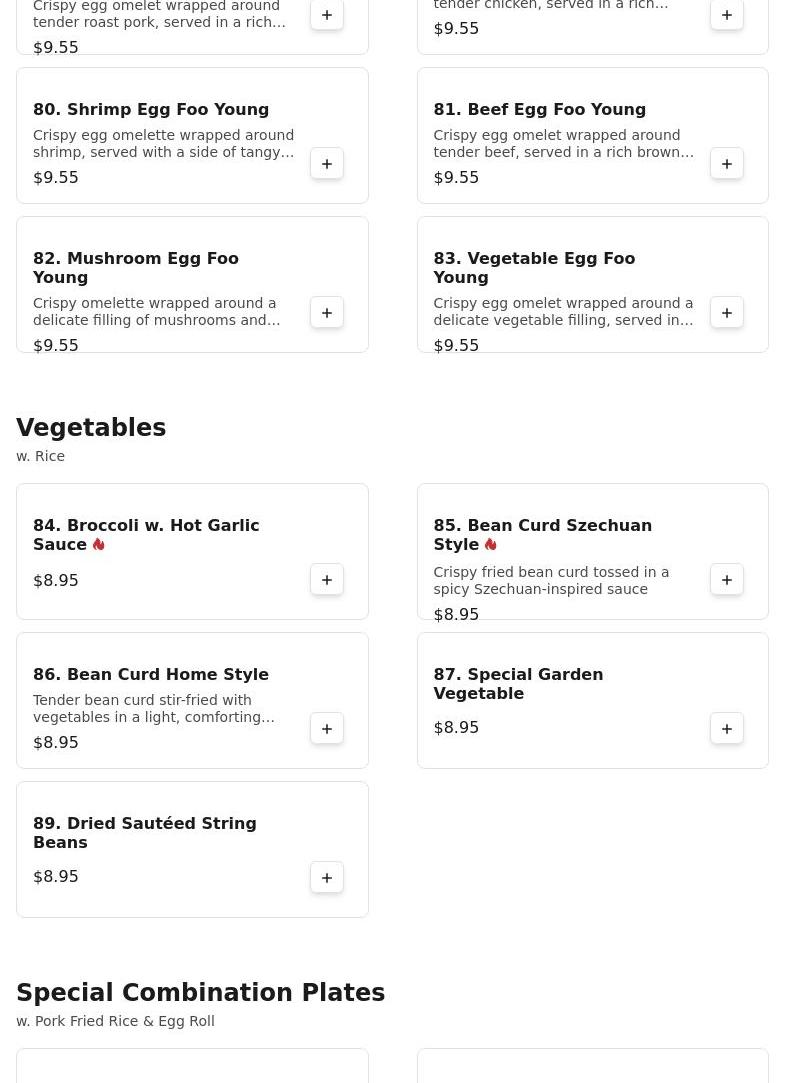Image resolution: width=785 pixels, height=1083 pixels.
Task: Open 80. Shrimp Egg Foo Young title
Action: pyautogui.click(x=151, y=110)
